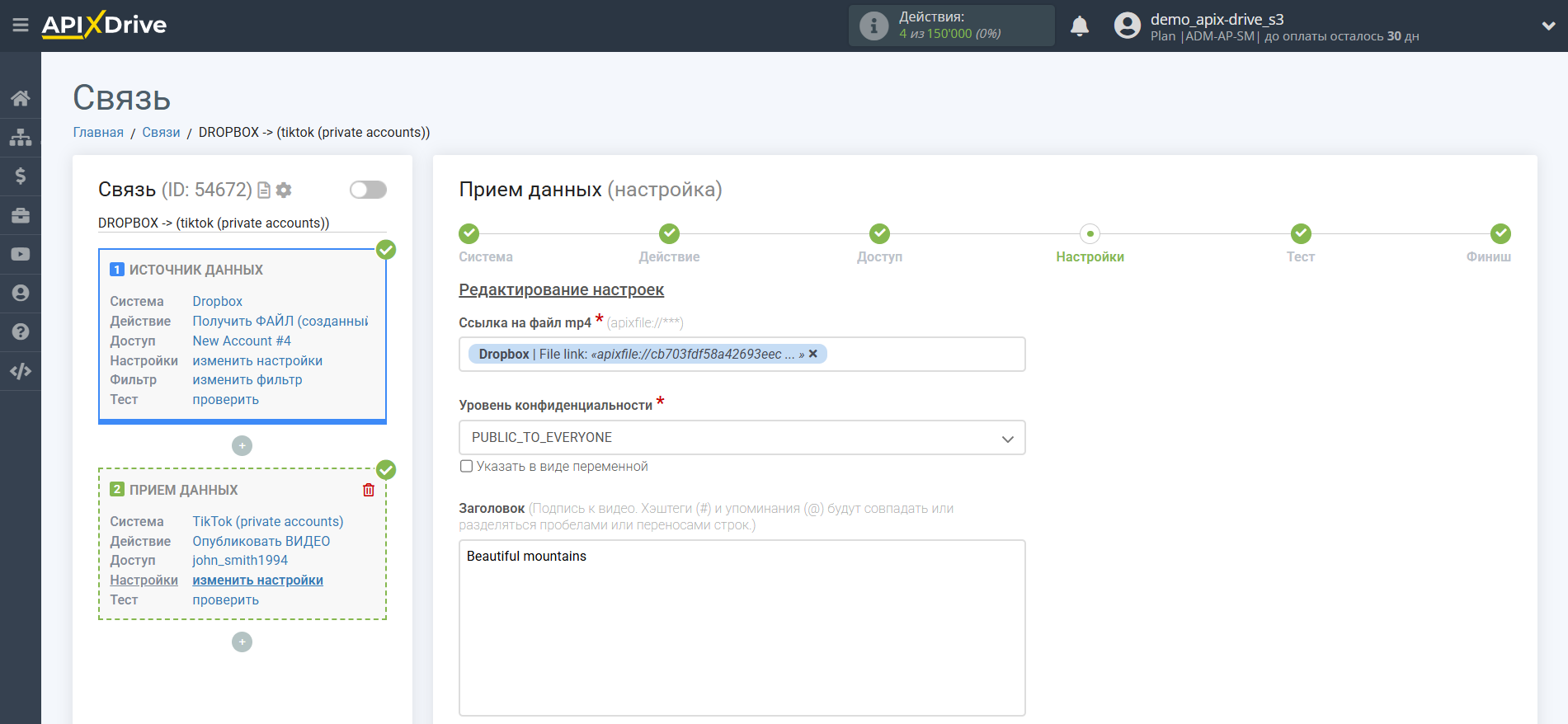This screenshot has width=1568, height=724.
Task: Check 'Указать в виде переменной' checkbox
Action: [466, 466]
